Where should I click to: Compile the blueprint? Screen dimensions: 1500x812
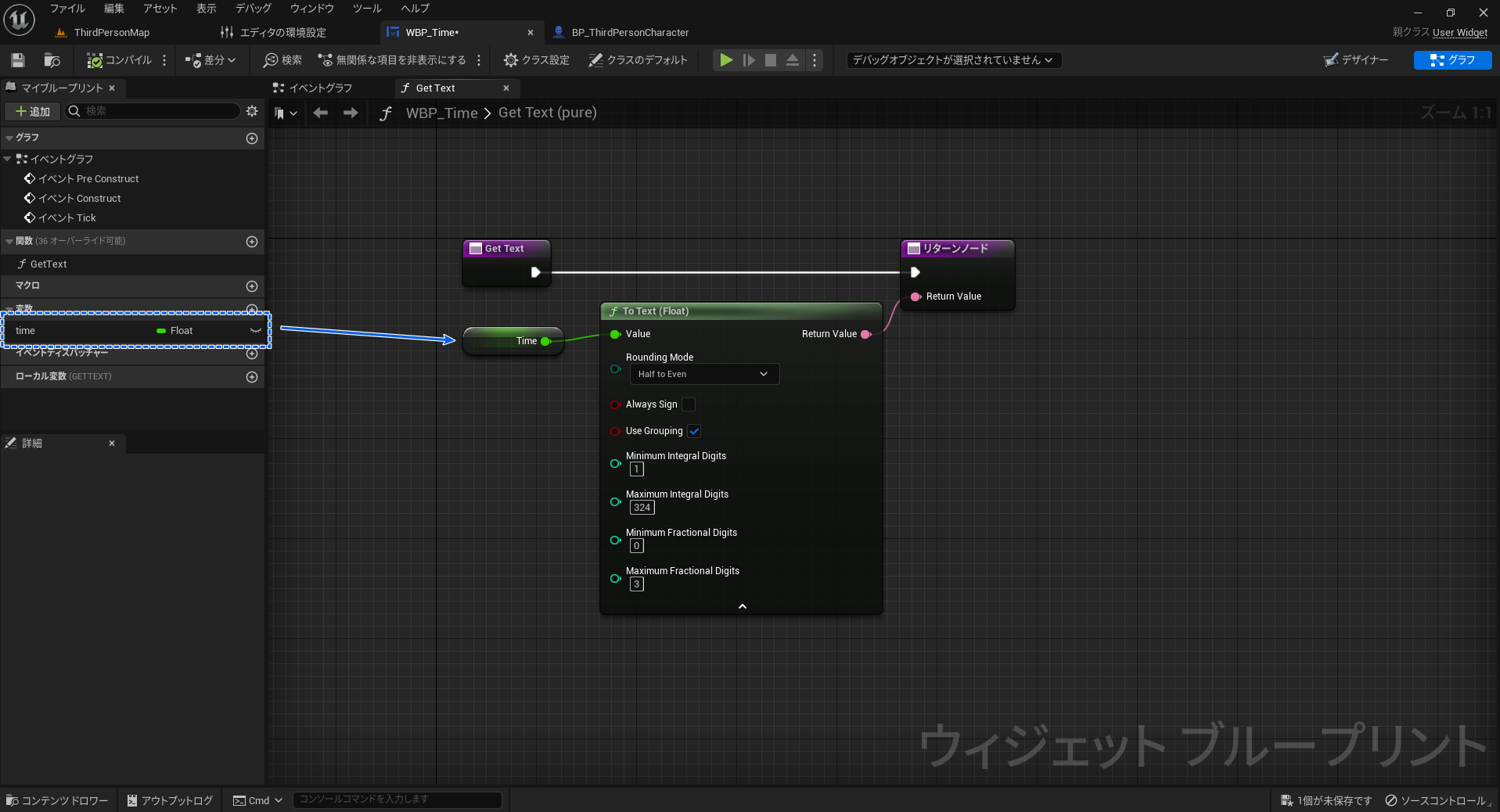pos(119,60)
